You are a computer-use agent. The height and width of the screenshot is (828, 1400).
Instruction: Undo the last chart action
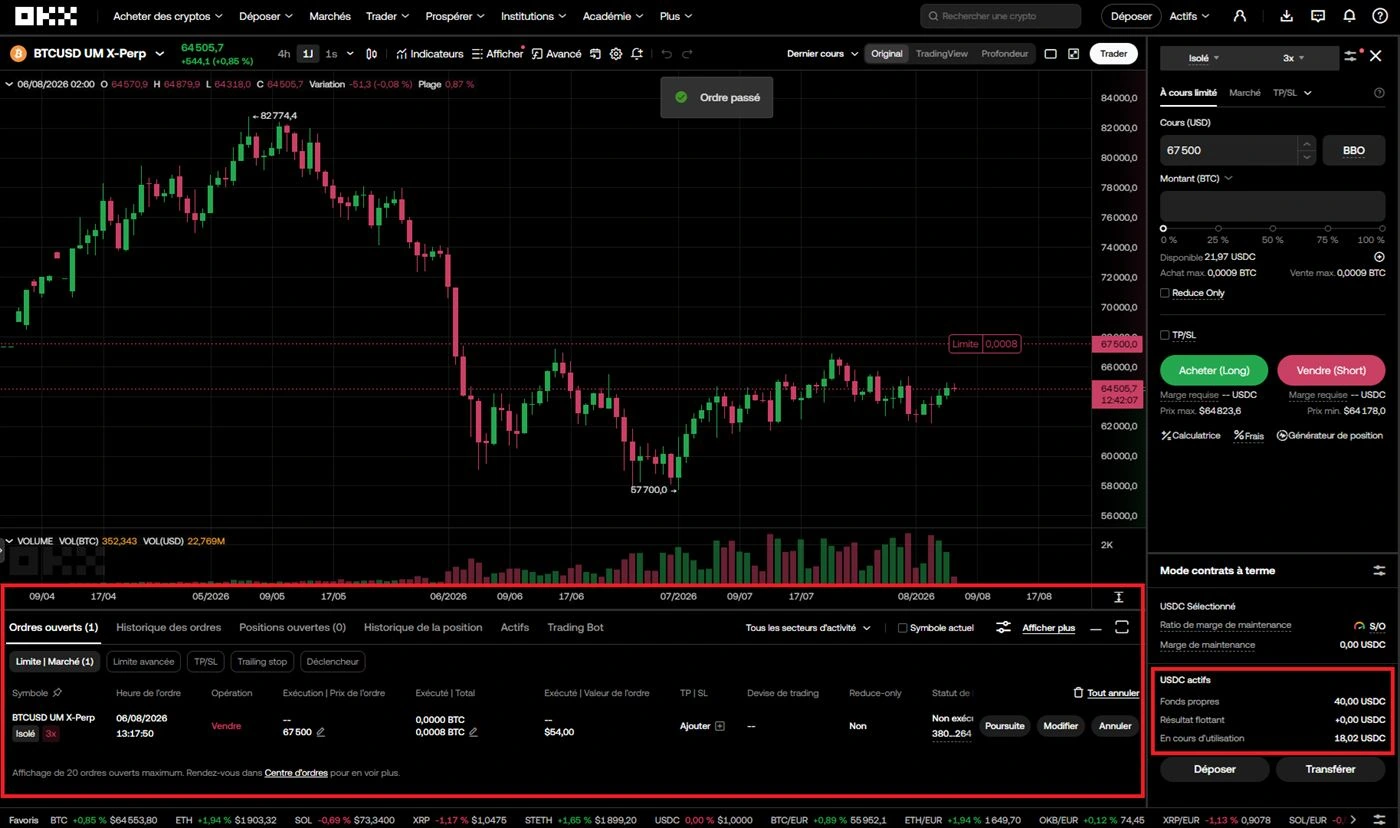[667, 54]
